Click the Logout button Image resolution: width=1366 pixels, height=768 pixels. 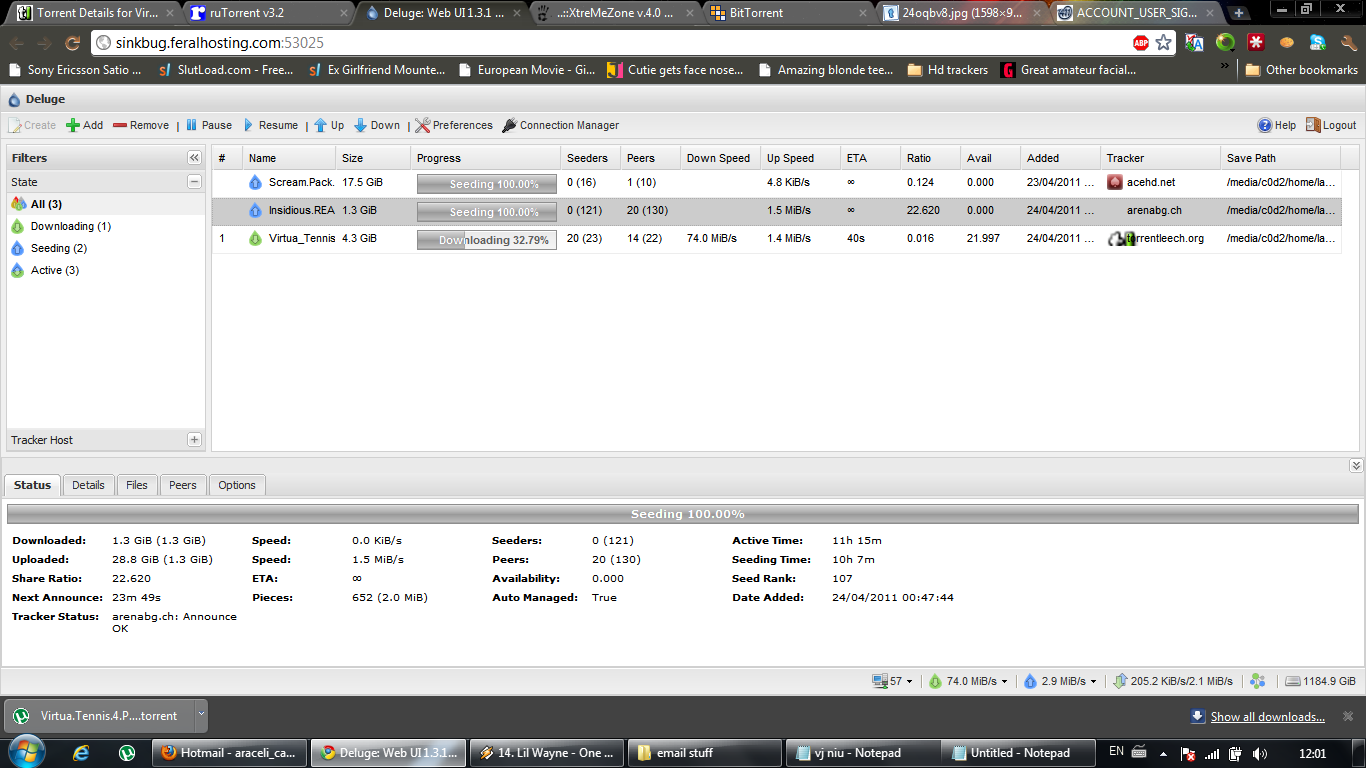click(x=1331, y=125)
